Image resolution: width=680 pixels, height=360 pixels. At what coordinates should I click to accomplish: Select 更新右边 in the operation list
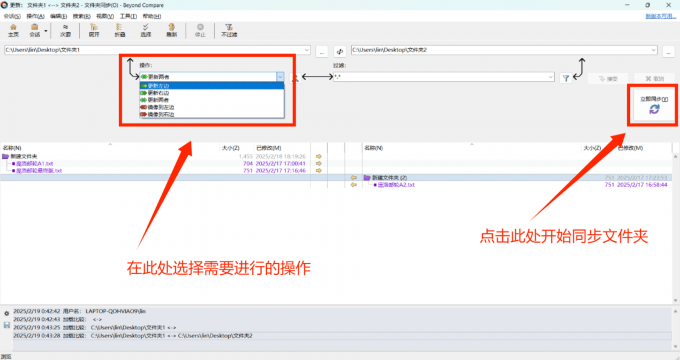click(x=212, y=93)
